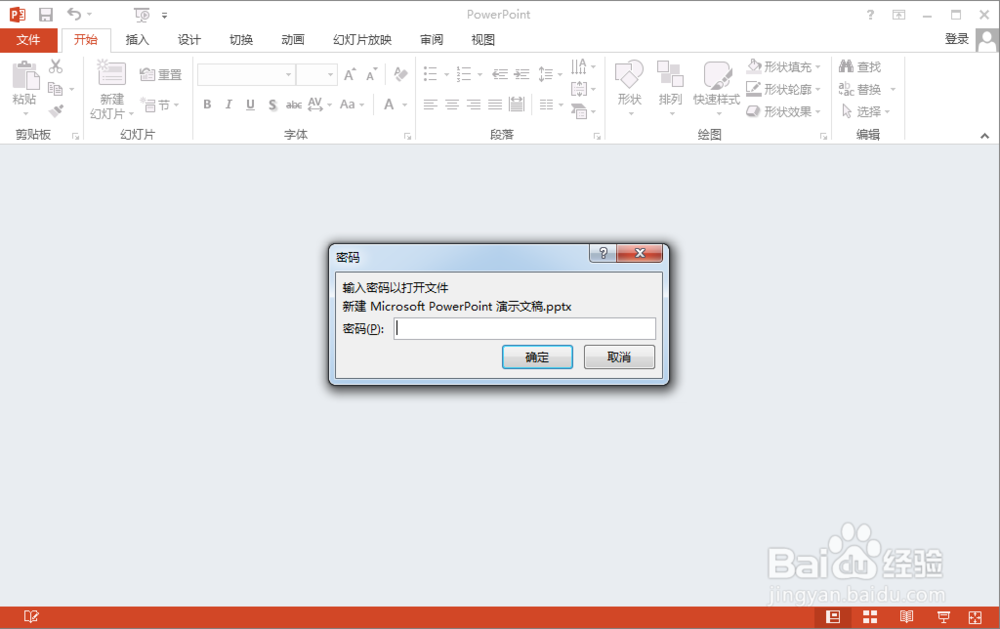This screenshot has width=1000, height=629.
Task: Click Increase List Level icon
Action: pos(522,74)
